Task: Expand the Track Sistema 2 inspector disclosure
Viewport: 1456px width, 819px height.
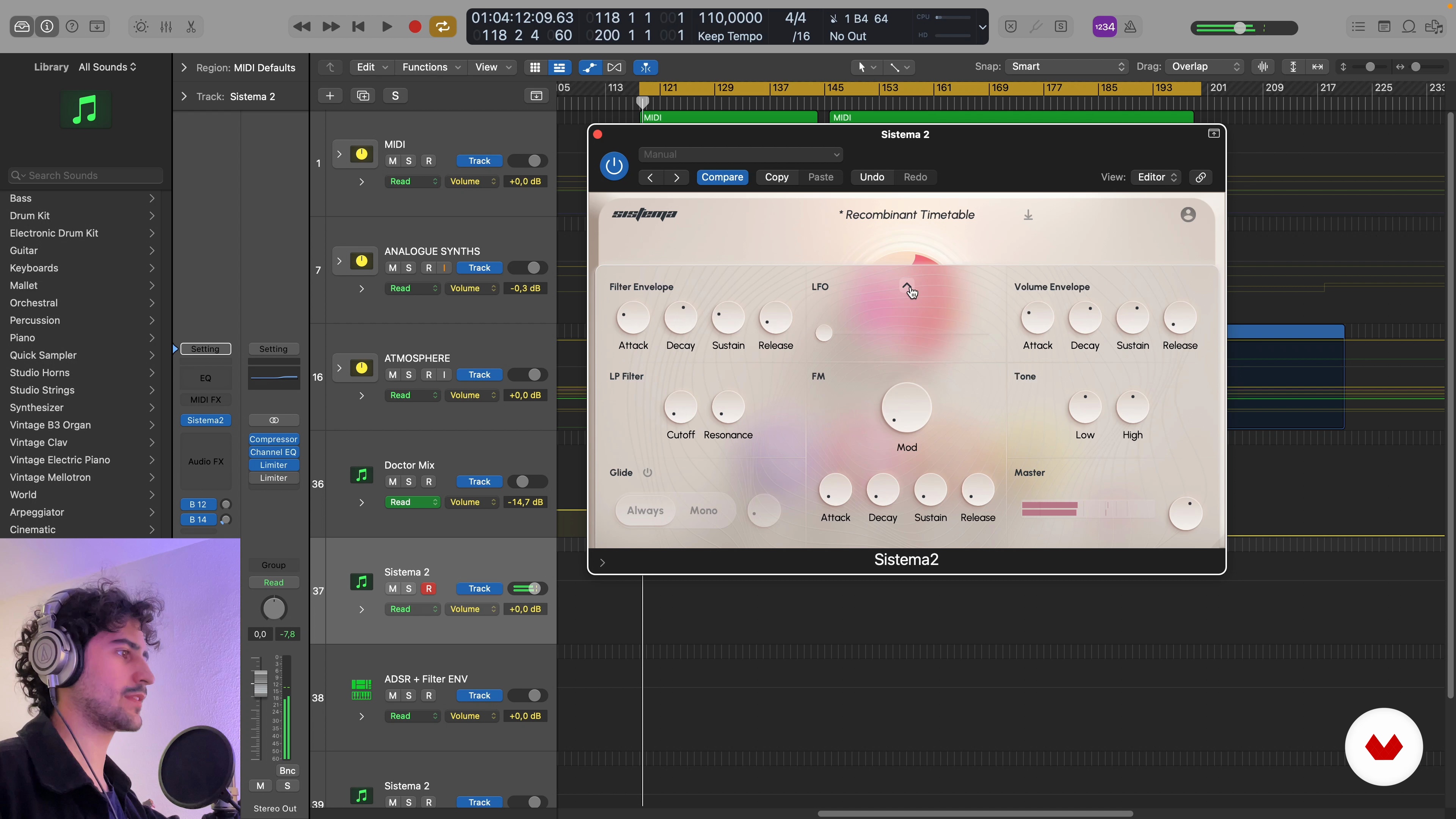Action: [x=184, y=97]
